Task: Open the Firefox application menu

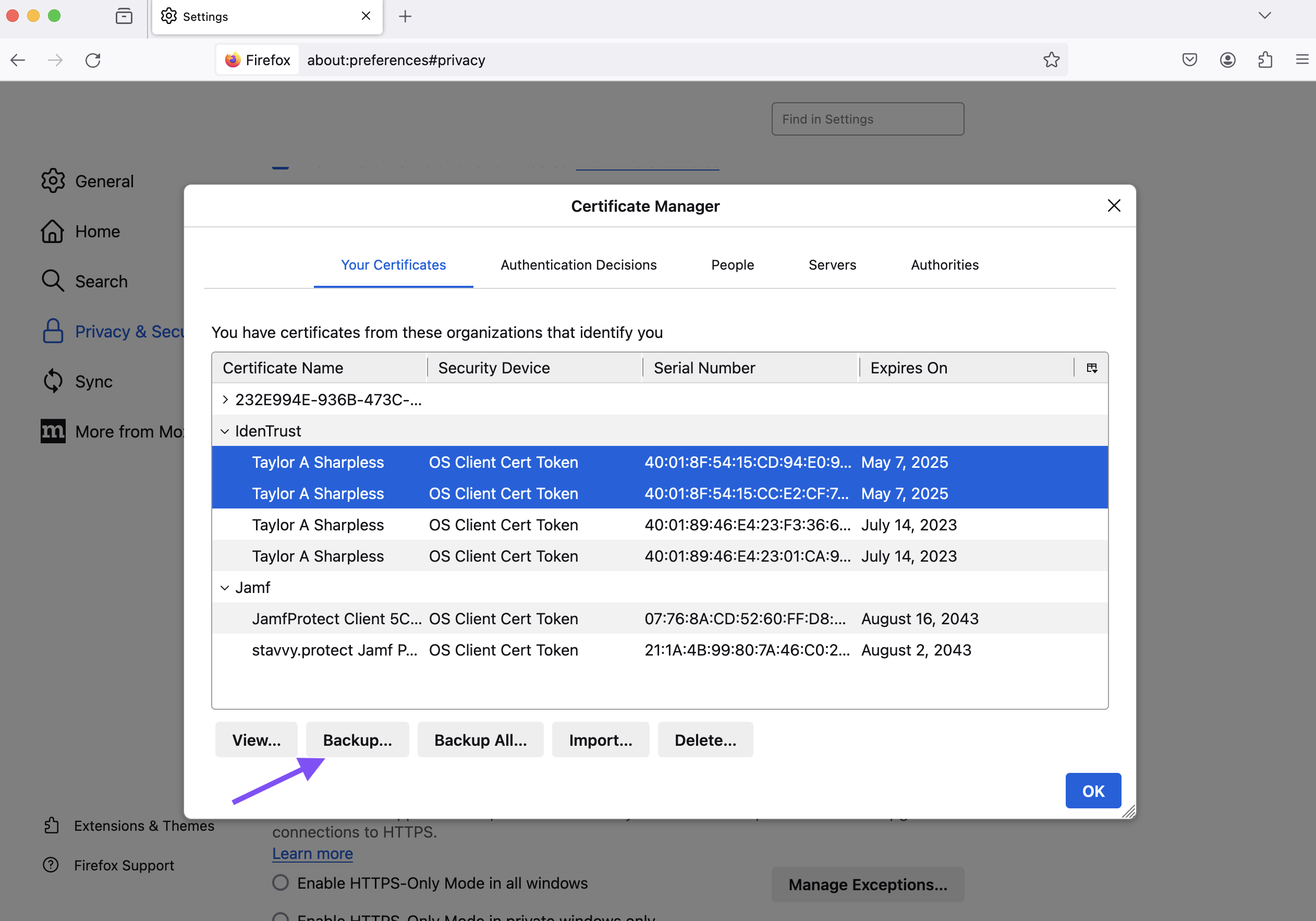Action: pos(1302,60)
